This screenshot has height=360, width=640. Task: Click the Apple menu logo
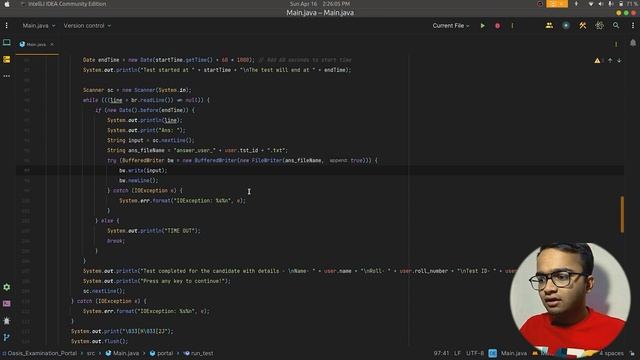pos(7,4)
